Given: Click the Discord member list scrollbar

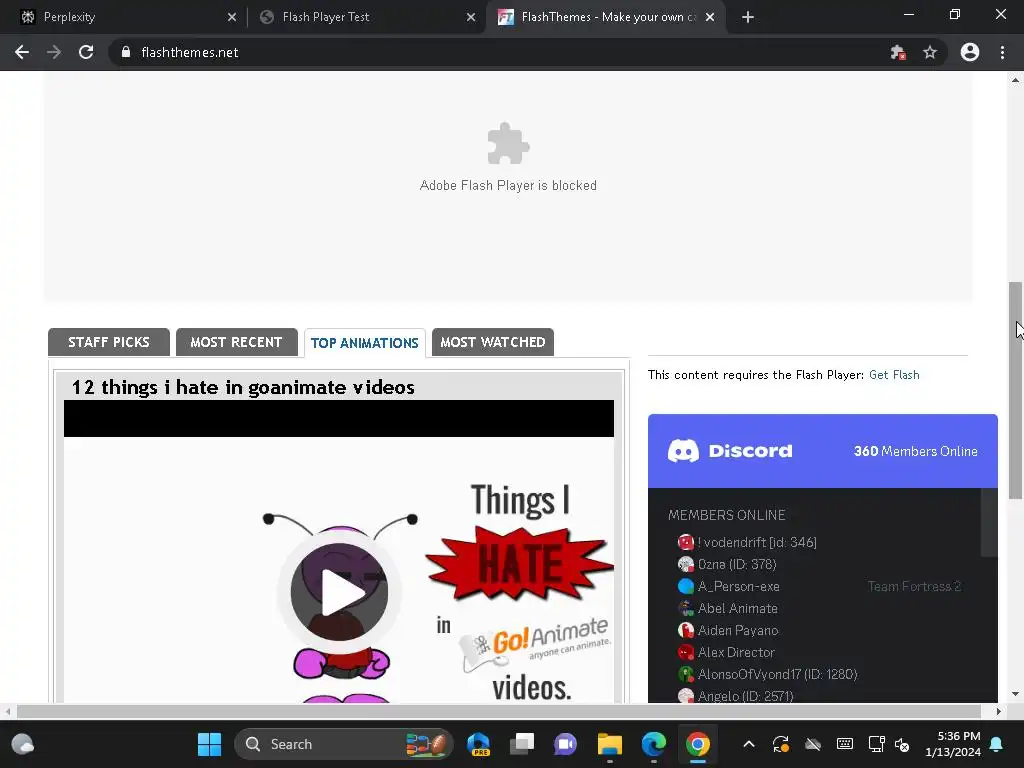Looking at the screenshot, I should click(x=989, y=522).
